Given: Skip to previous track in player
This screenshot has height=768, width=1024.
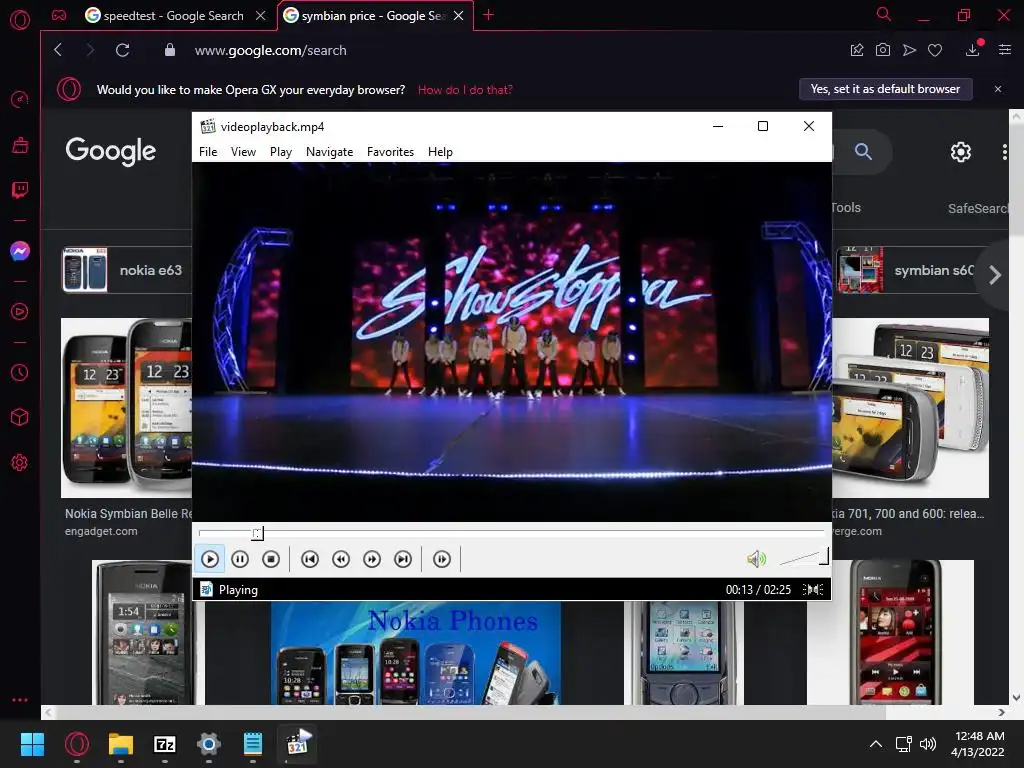Looking at the screenshot, I should click(310, 559).
